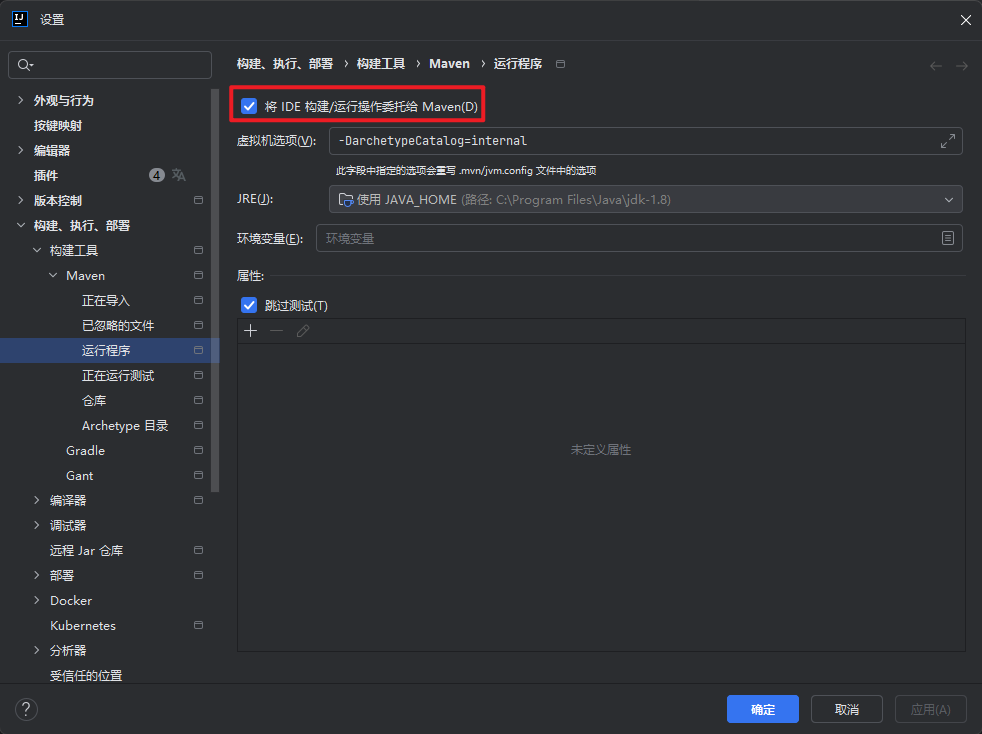Viewport: 982px width, 734px height.
Task: Collapse the 构建工具 node
Action: [x=37, y=251]
